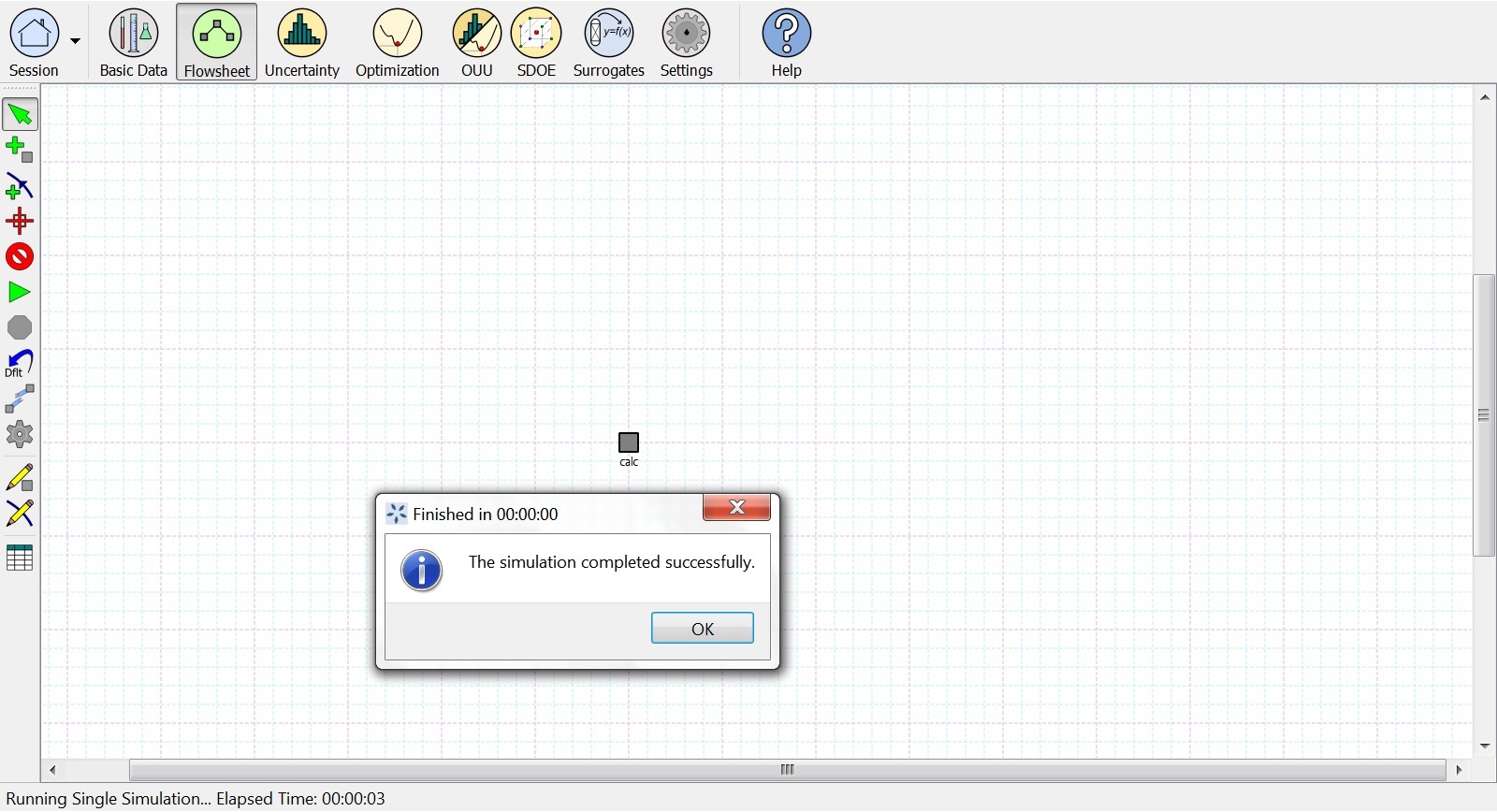Image resolution: width=1497 pixels, height=812 pixels.
Task: Open the Uncertainty analysis section
Action: [302, 42]
